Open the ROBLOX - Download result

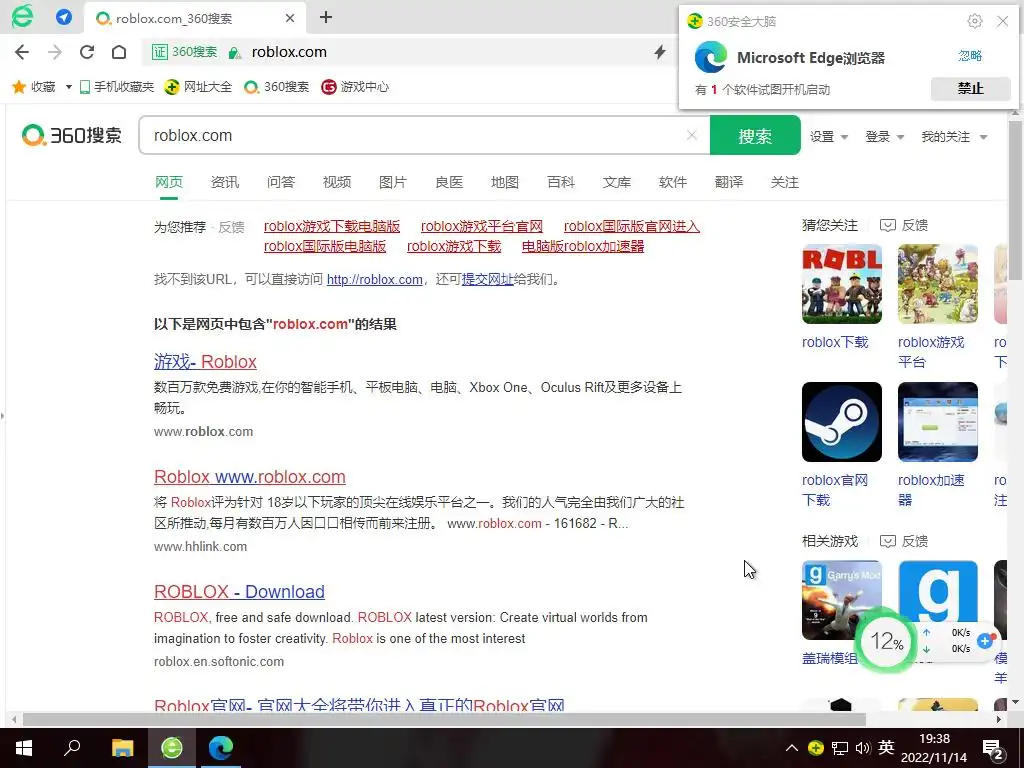(239, 592)
